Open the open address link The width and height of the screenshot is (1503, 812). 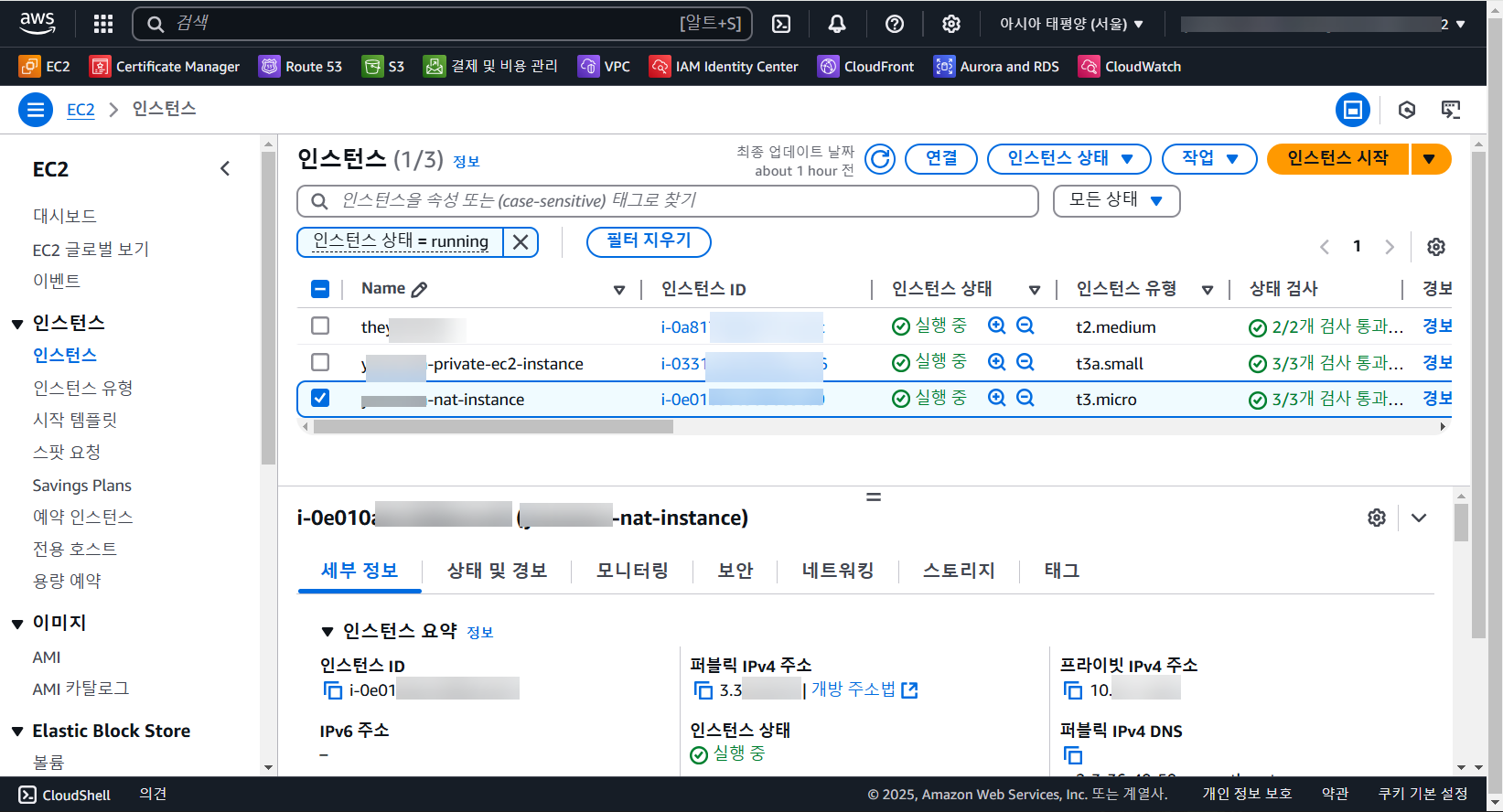pos(864,690)
